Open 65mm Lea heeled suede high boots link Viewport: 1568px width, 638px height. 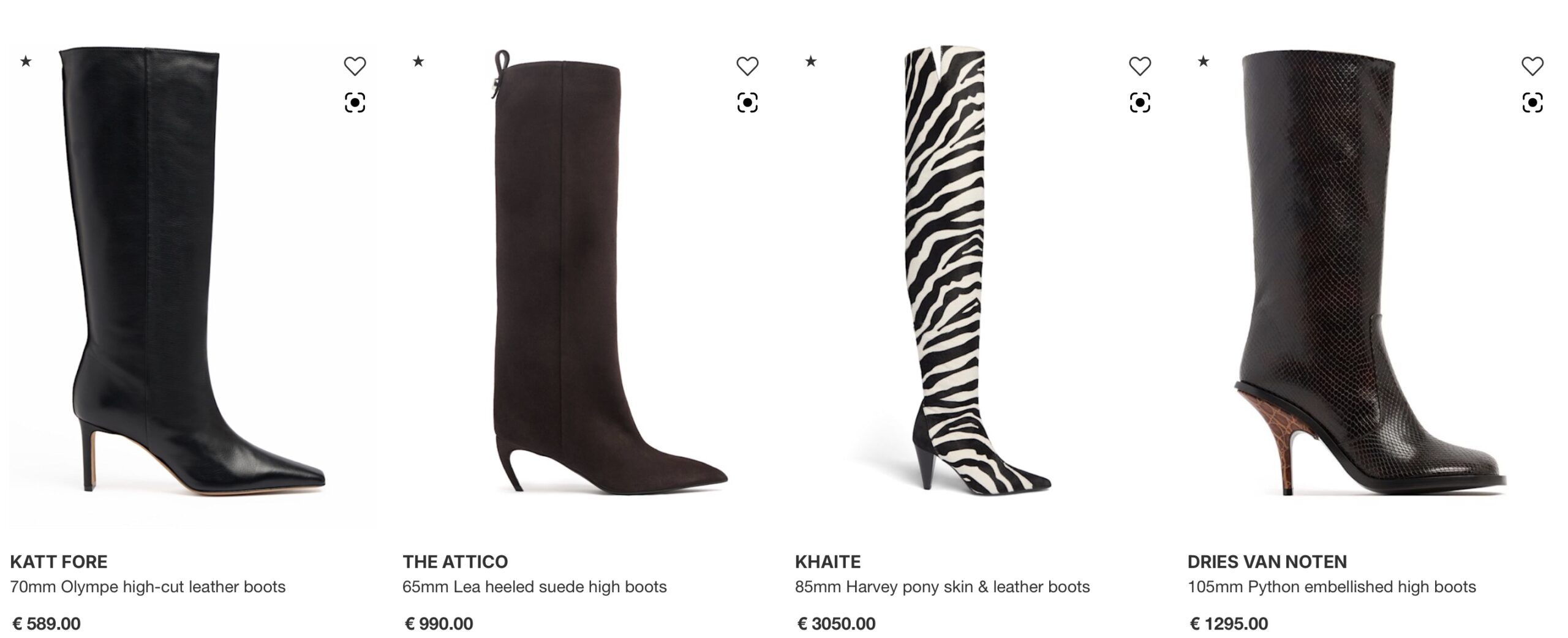tap(534, 587)
